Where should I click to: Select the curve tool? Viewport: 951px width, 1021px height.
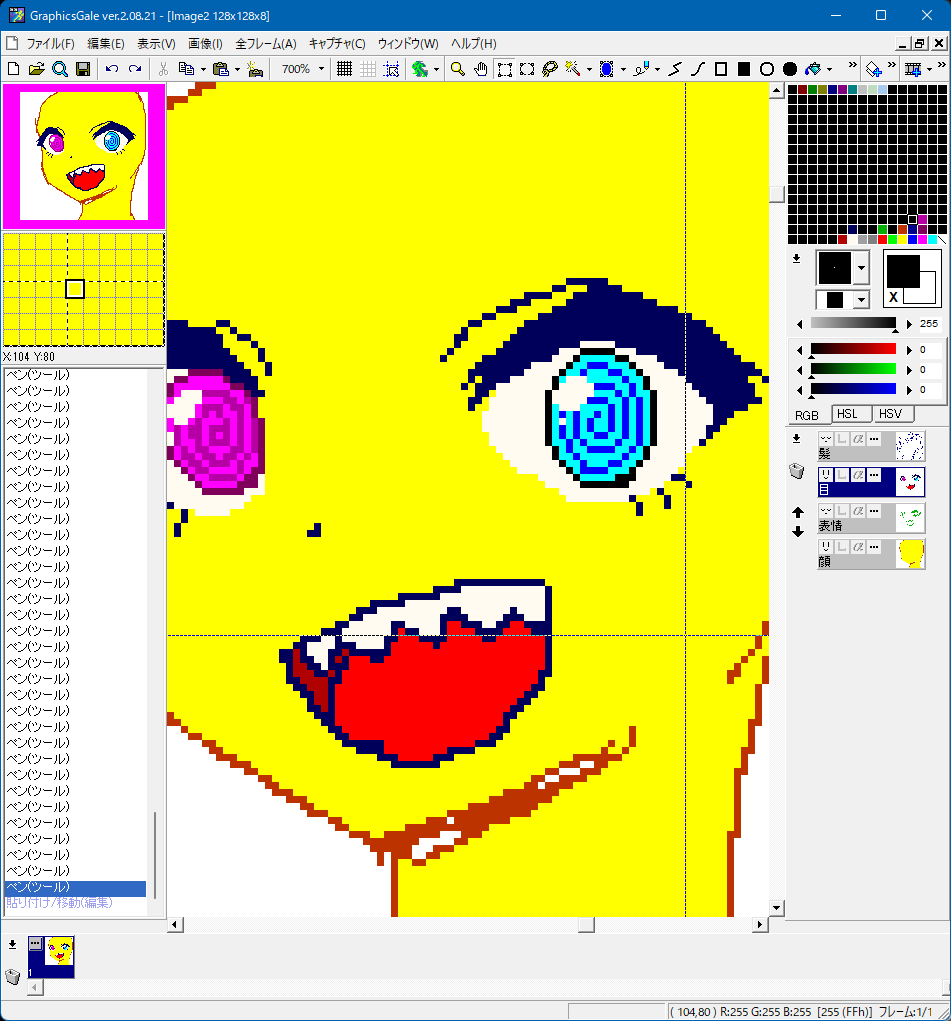pos(698,69)
